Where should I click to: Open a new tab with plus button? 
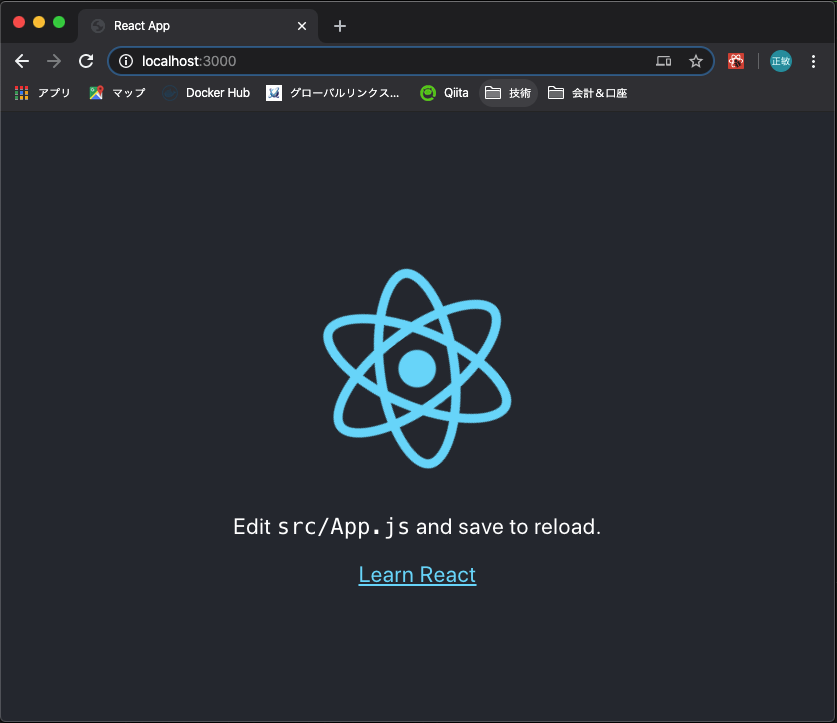339,26
